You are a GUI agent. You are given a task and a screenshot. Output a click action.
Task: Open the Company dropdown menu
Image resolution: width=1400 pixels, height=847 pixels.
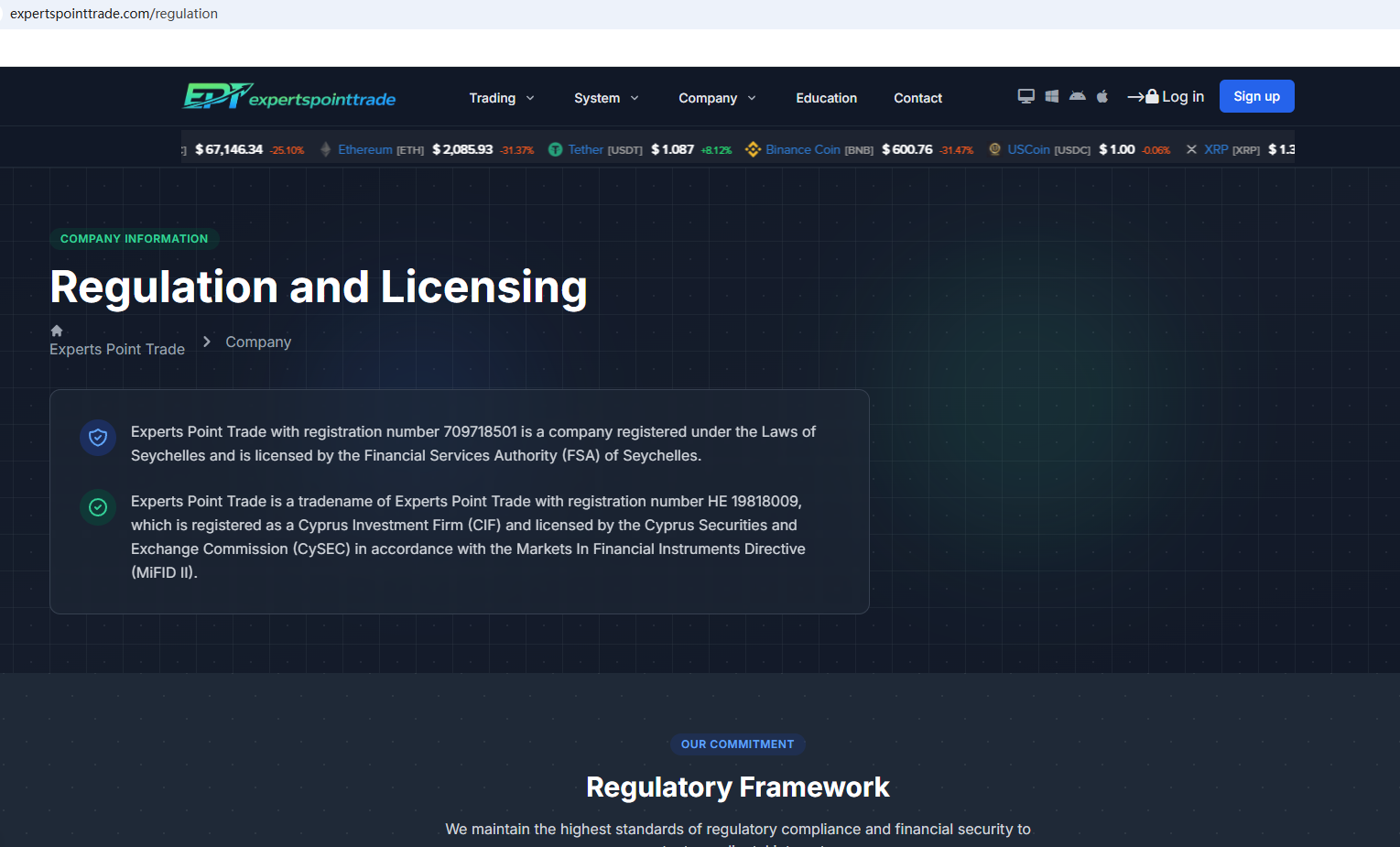point(716,98)
